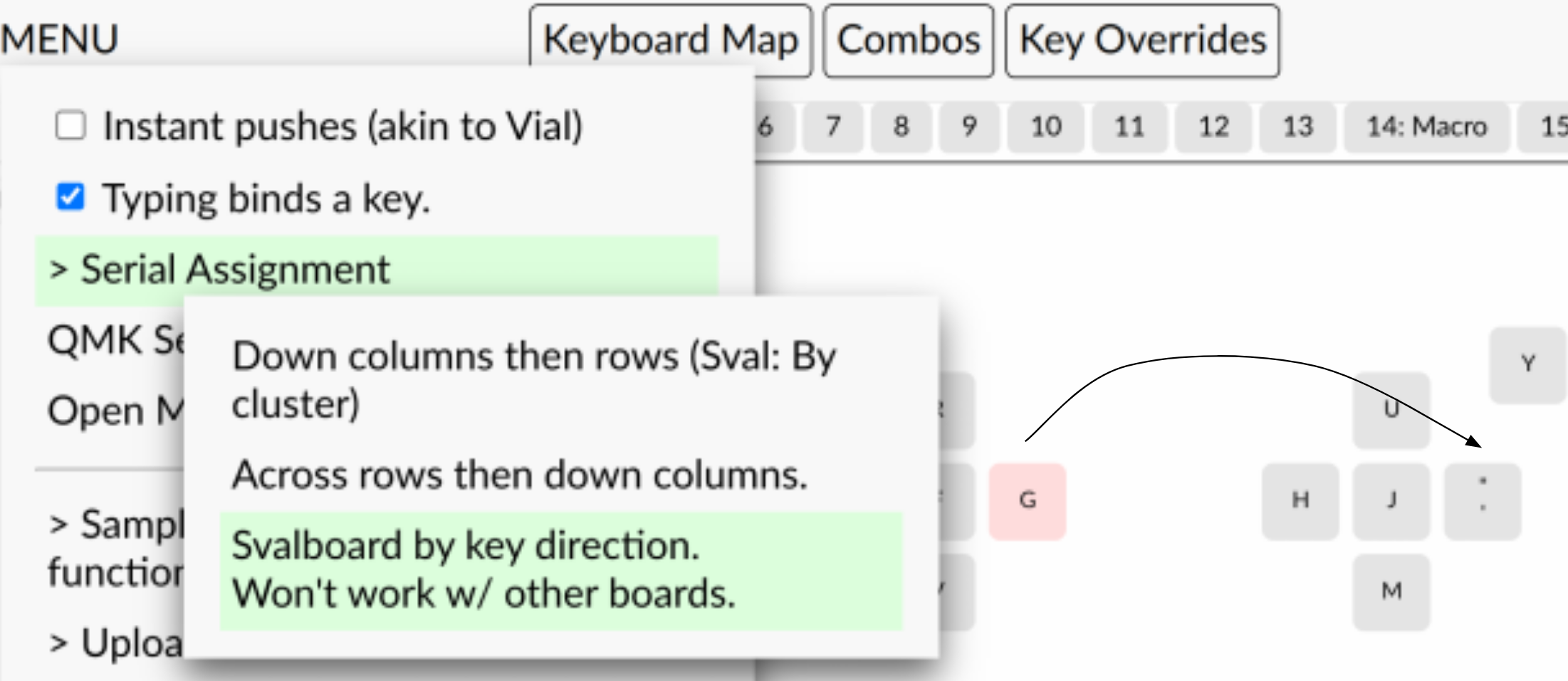Image resolution: width=1568 pixels, height=681 pixels.
Task: Expand Serial Assignment submenu
Action: [x=377, y=270]
